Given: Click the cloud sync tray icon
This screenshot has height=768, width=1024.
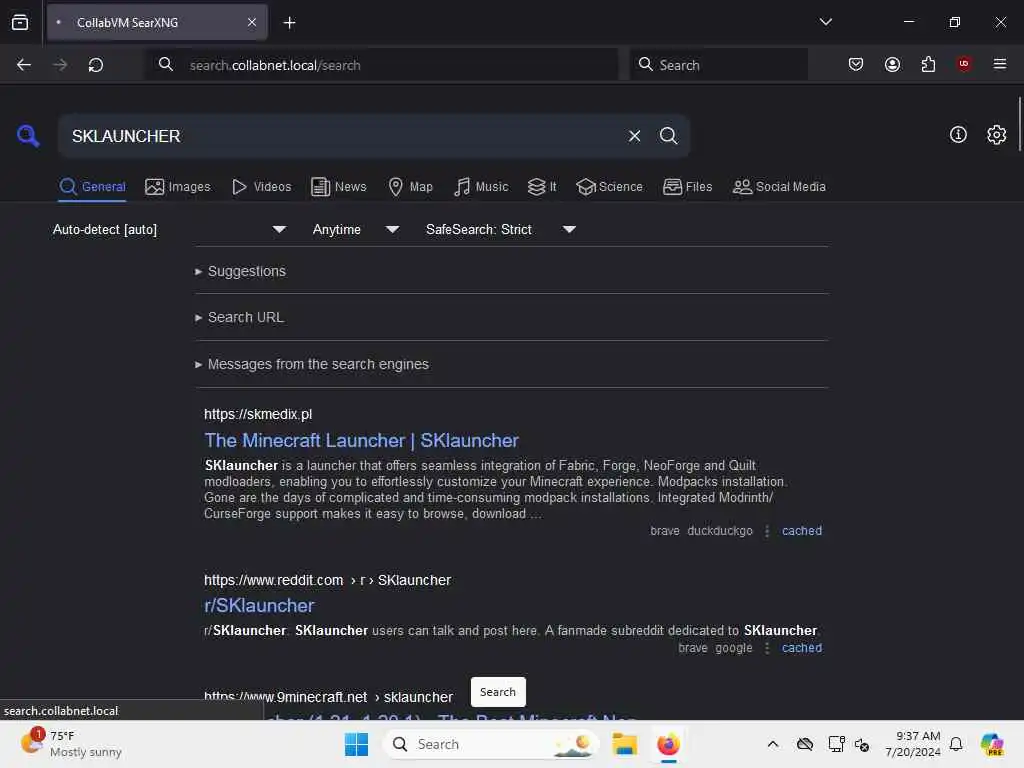Looking at the screenshot, I should click(805, 744).
